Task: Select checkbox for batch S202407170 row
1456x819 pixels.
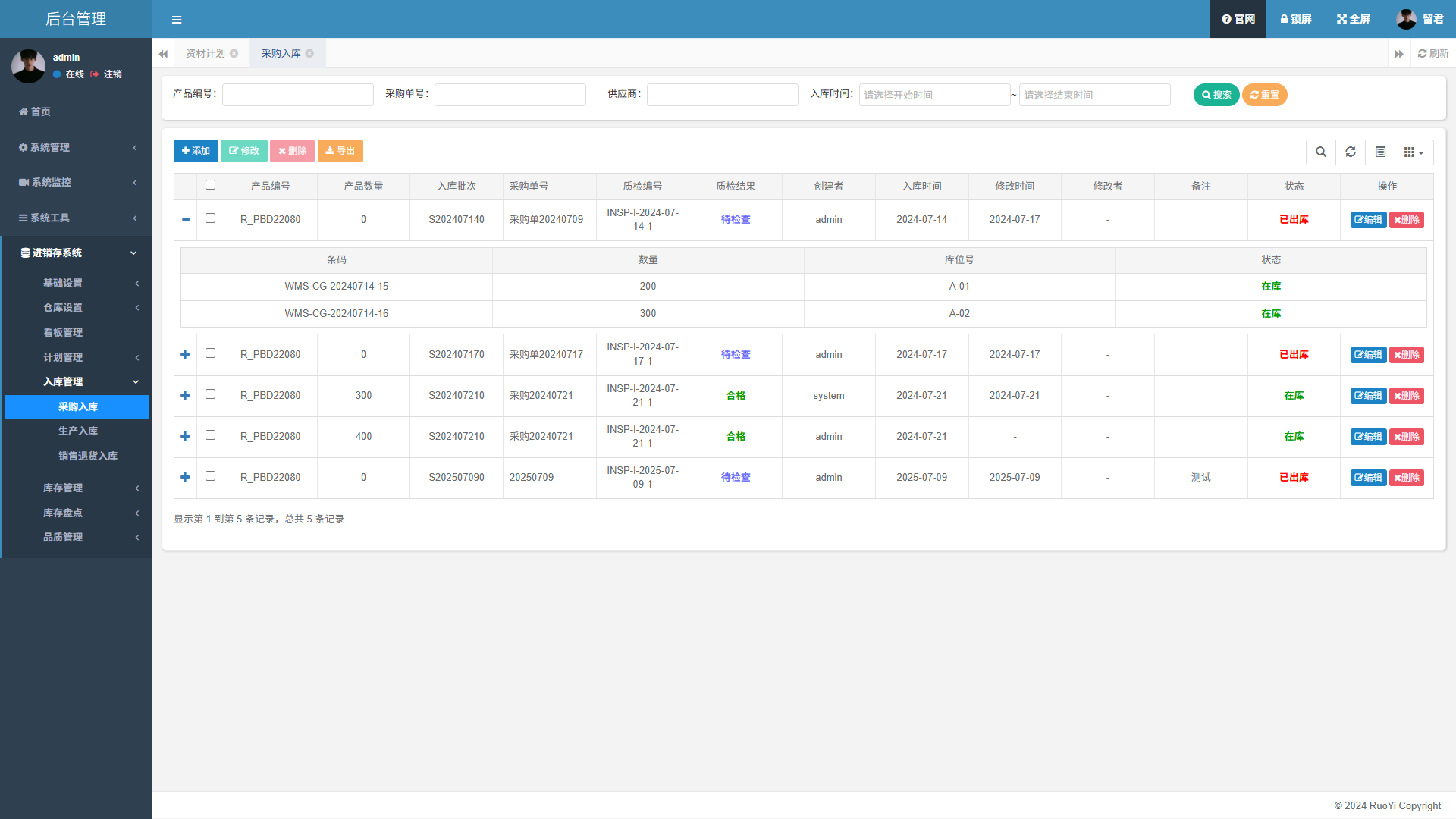Action: [x=211, y=353]
